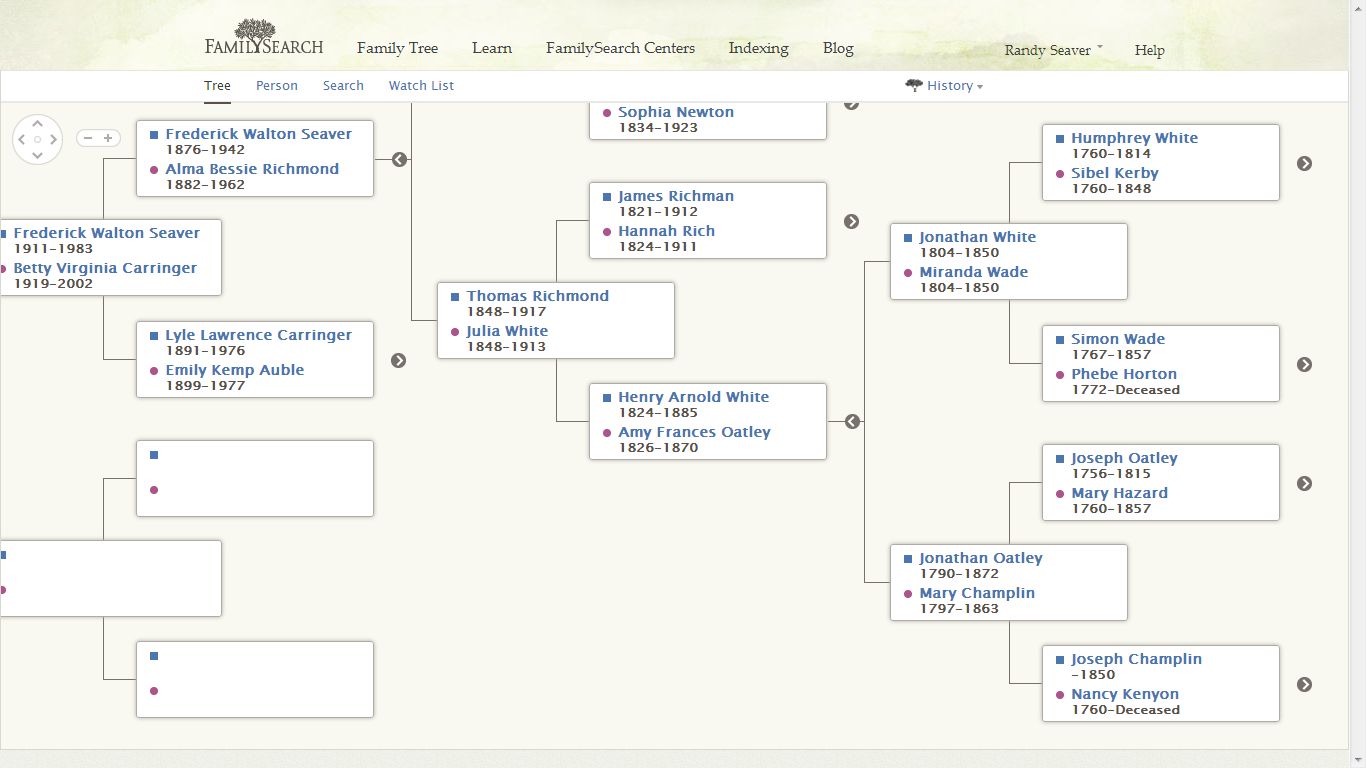The width and height of the screenshot is (1366, 768).
Task: Expand ancestors of Simon Wade and Phebe Horton
Action: tap(1304, 364)
